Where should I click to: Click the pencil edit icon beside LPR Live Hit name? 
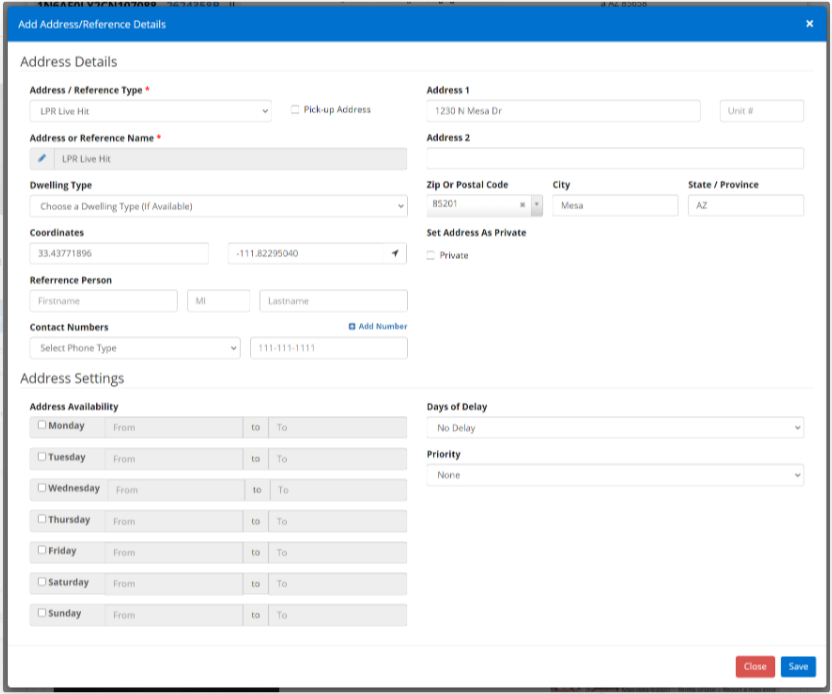[42, 158]
